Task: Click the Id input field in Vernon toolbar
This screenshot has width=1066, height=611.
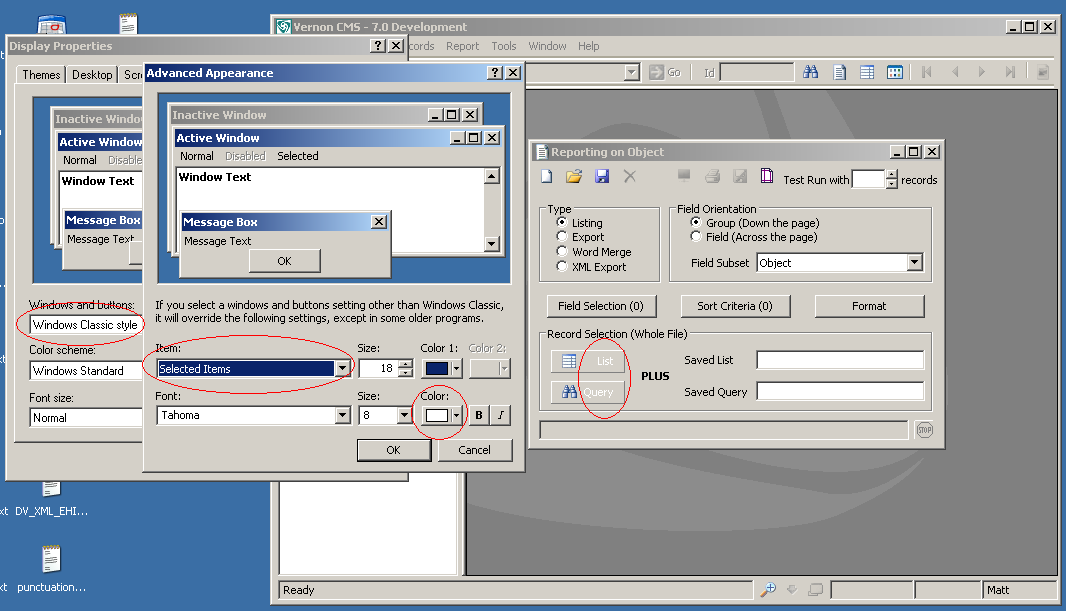Action: (x=757, y=72)
